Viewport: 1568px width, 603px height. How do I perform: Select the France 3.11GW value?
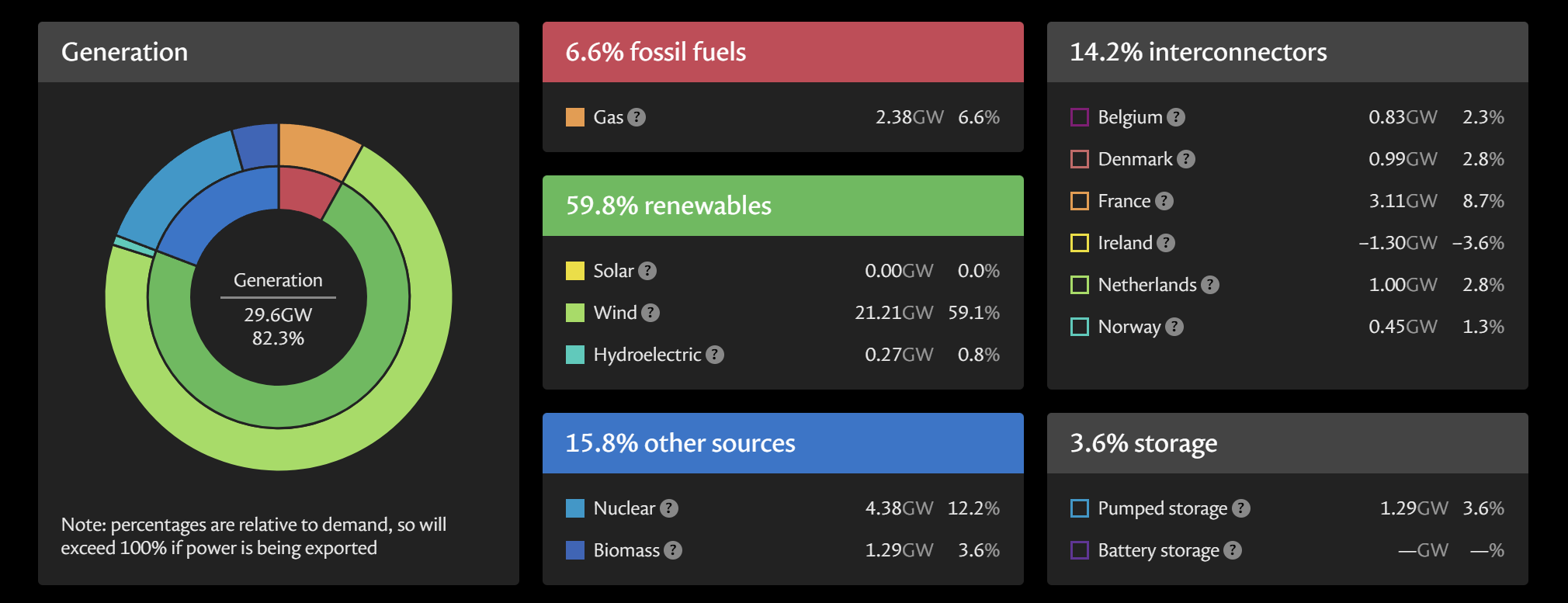click(x=1403, y=201)
